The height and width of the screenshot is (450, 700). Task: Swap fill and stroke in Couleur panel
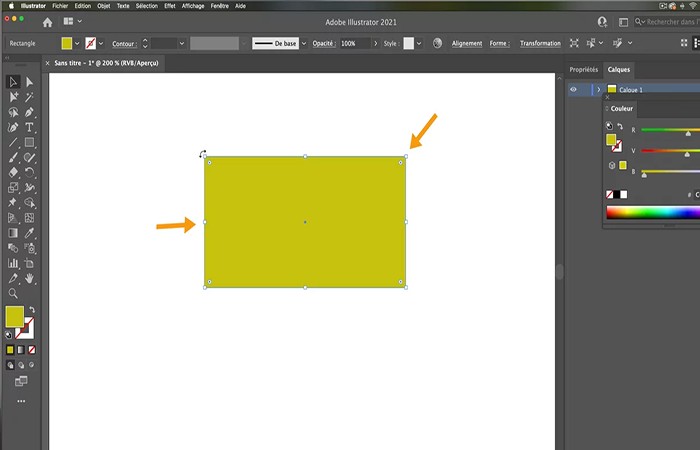click(x=620, y=127)
